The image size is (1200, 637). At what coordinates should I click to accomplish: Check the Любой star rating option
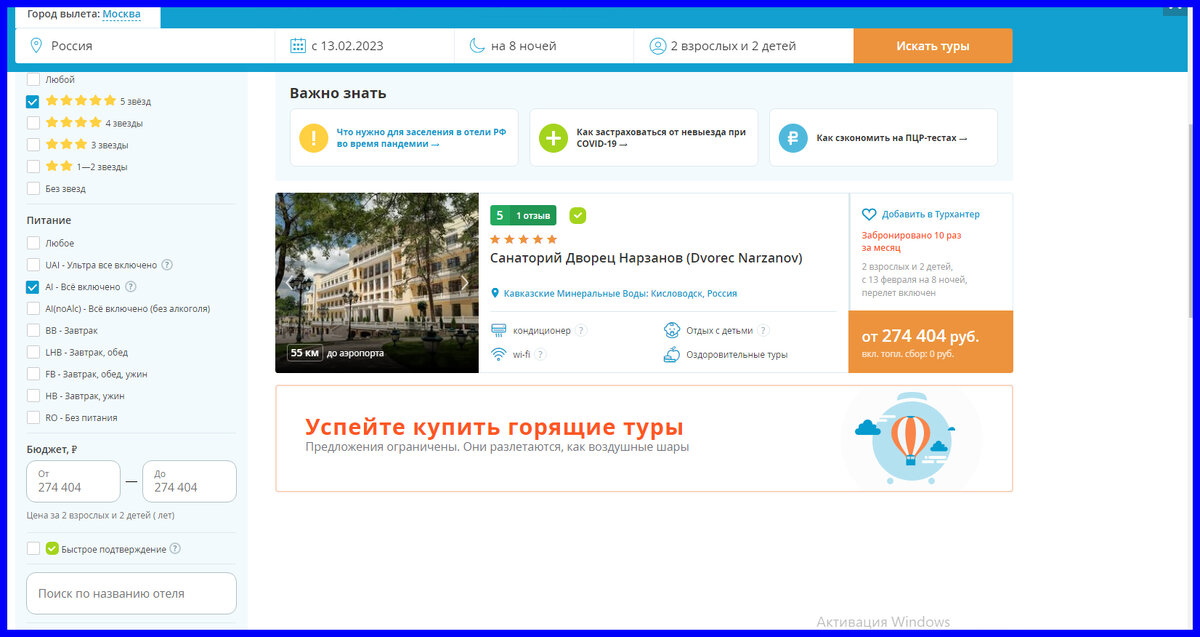click(33, 79)
